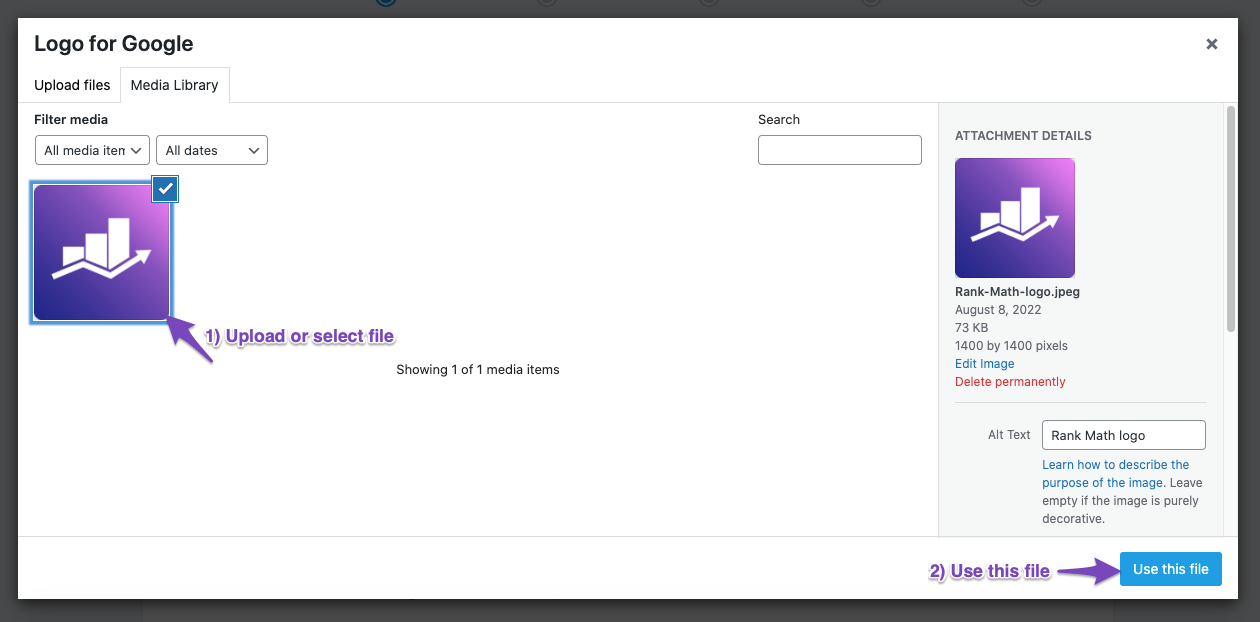1260x622 pixels.
Task: Click the "Use this file" button
Action: 1170,568
